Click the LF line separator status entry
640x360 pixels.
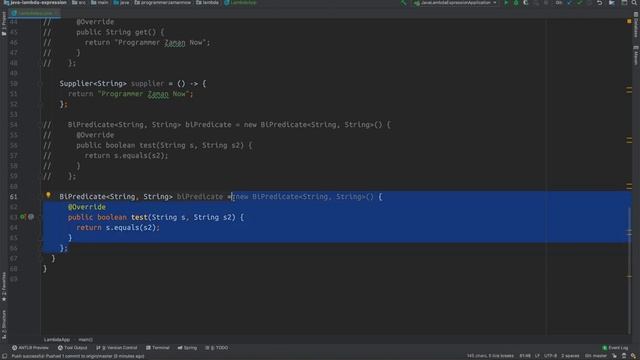537,356
